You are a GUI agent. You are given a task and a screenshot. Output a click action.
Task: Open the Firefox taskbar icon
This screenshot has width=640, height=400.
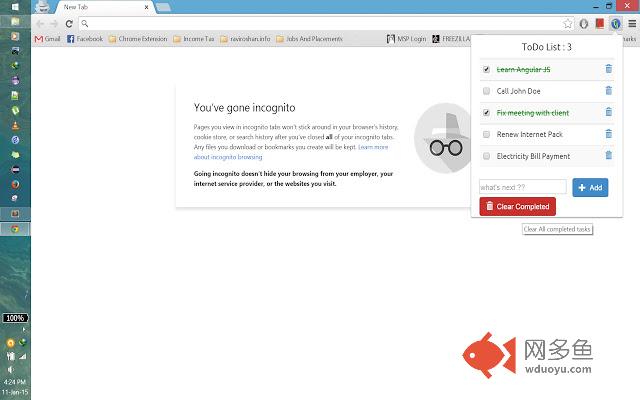click(15, 184)
